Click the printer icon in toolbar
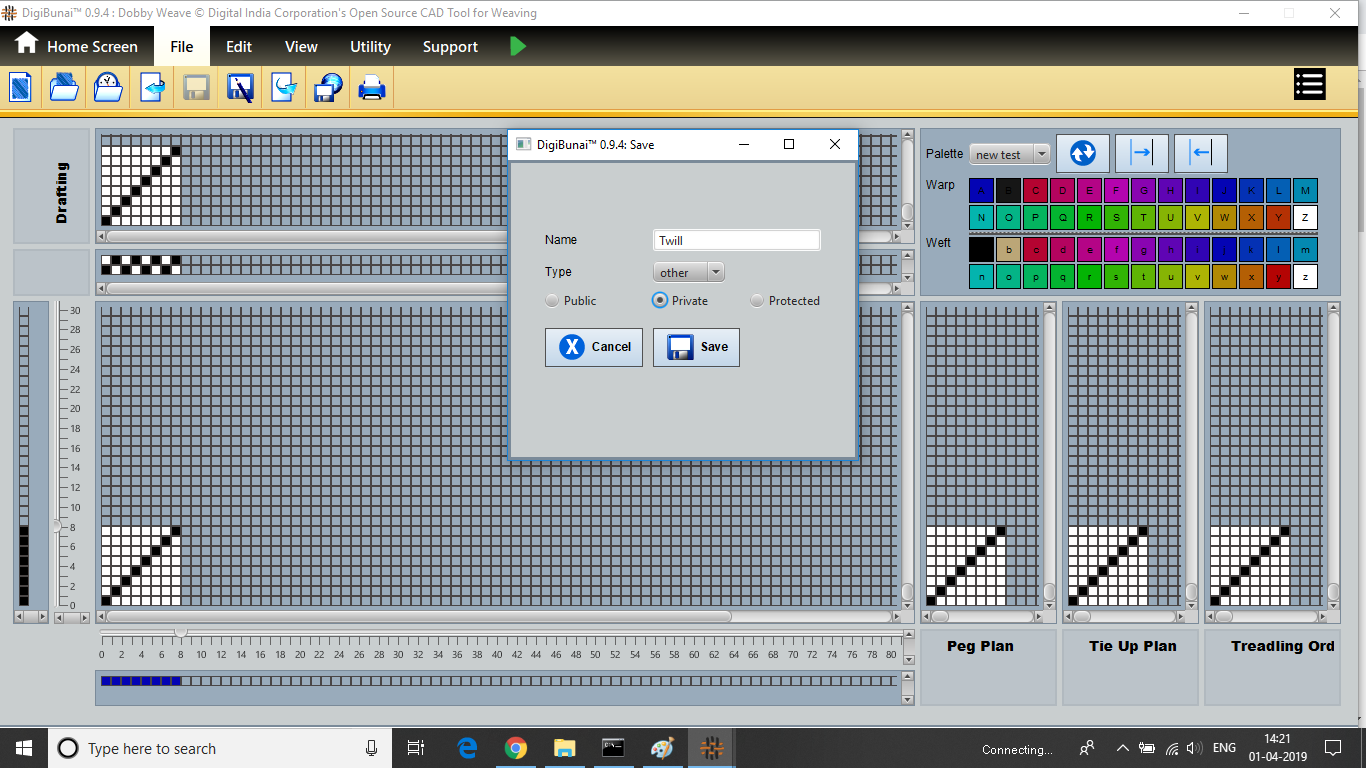Viewport: 1366px width, 768px height. tap(372, 88)
